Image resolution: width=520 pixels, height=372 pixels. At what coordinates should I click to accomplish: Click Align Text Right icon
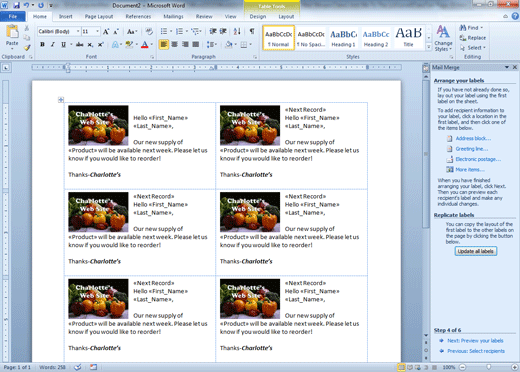185,44
